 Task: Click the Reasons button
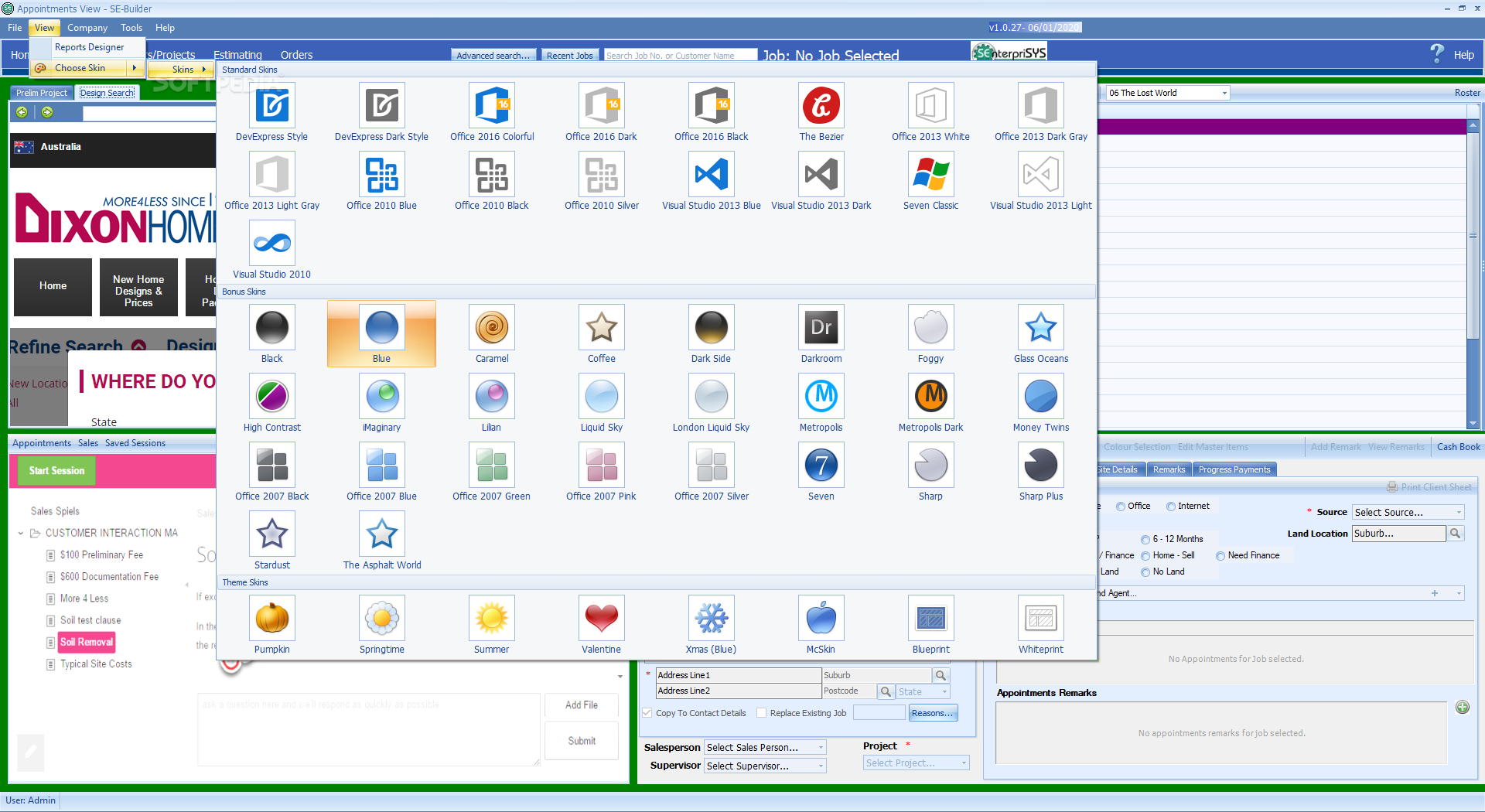[x=933, y=713]
